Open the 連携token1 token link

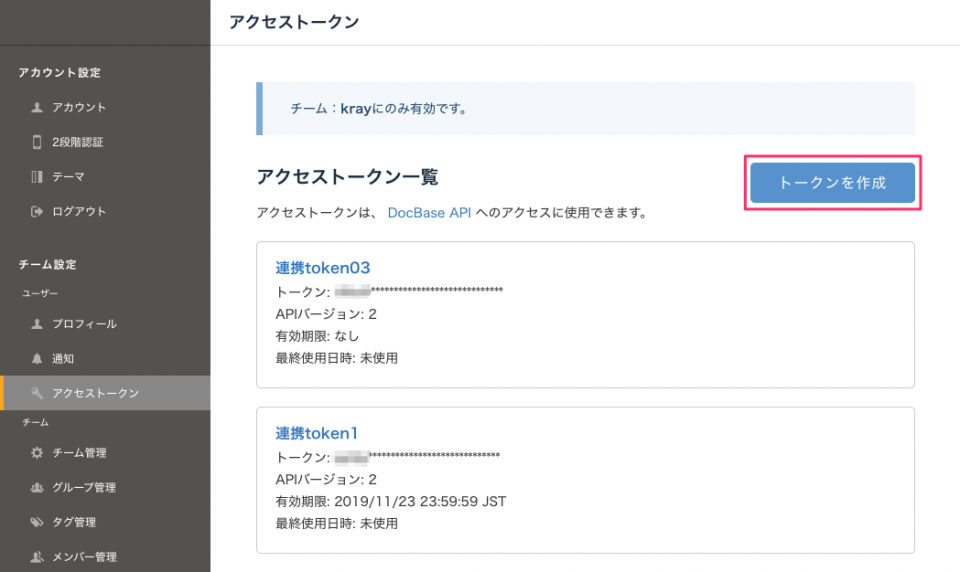click(316, 433)
